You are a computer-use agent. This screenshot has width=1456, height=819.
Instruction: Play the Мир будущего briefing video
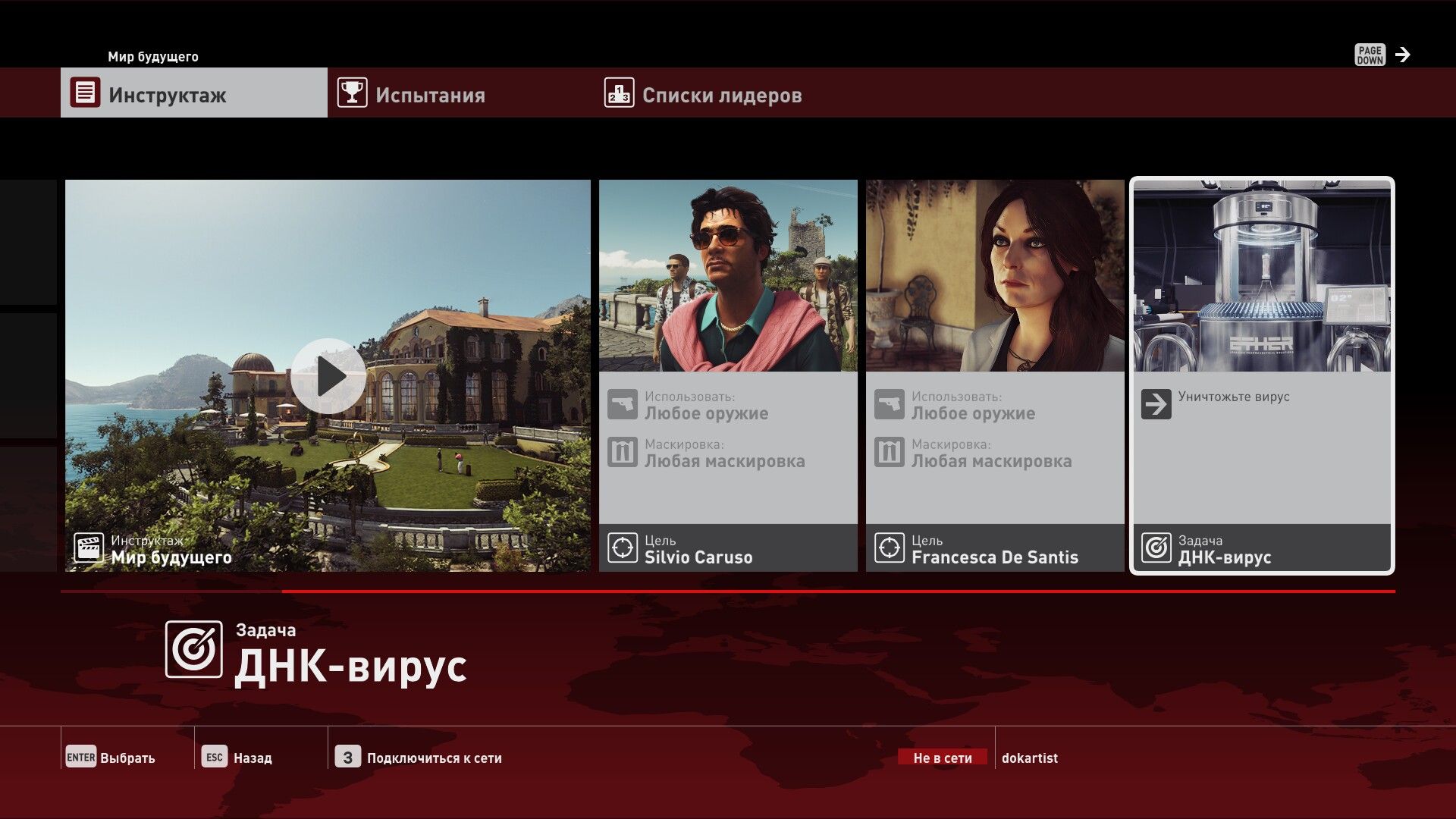[328, 376]
